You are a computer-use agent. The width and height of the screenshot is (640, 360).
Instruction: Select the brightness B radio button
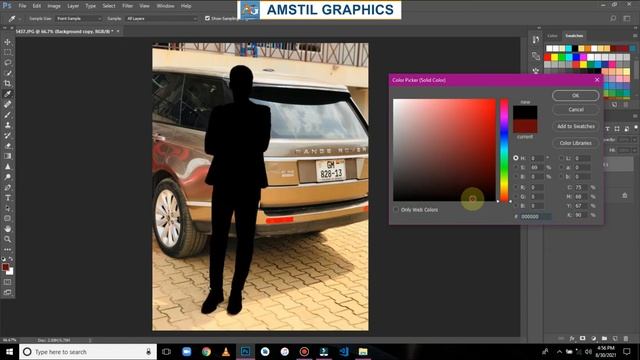pyautogui.click(x=516, y=177)
